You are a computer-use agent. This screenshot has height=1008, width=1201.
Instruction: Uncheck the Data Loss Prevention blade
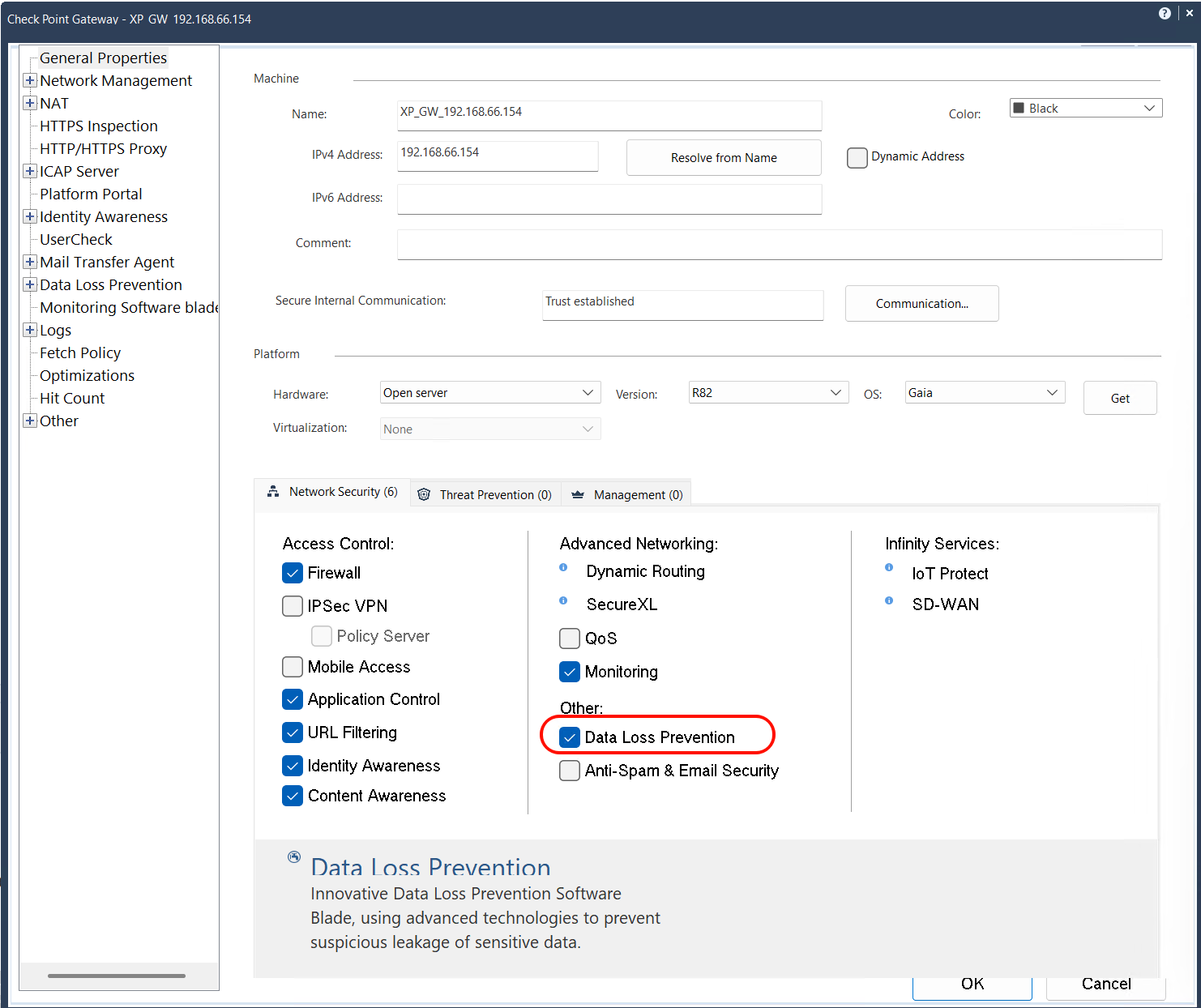coord(570,737)
